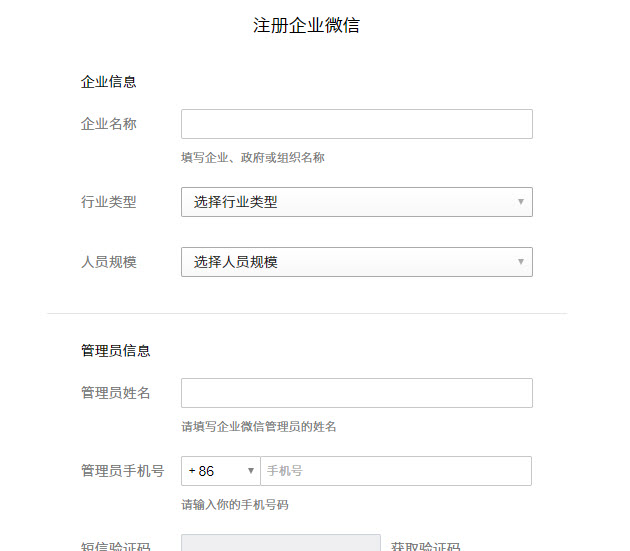Viewport: 630px width, 551px height.
Task: Click the +86 selector arrow
Action: (250, 471)
